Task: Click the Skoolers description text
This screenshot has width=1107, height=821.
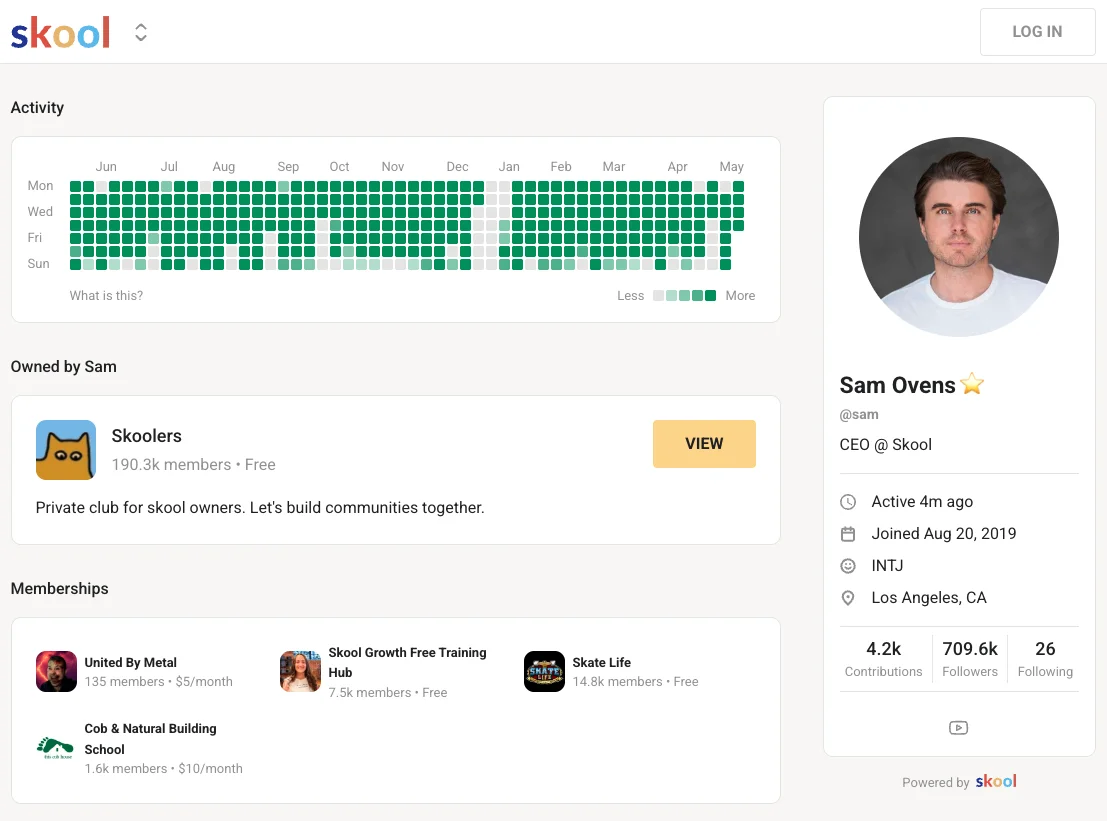Action: (x=260, y=508)
